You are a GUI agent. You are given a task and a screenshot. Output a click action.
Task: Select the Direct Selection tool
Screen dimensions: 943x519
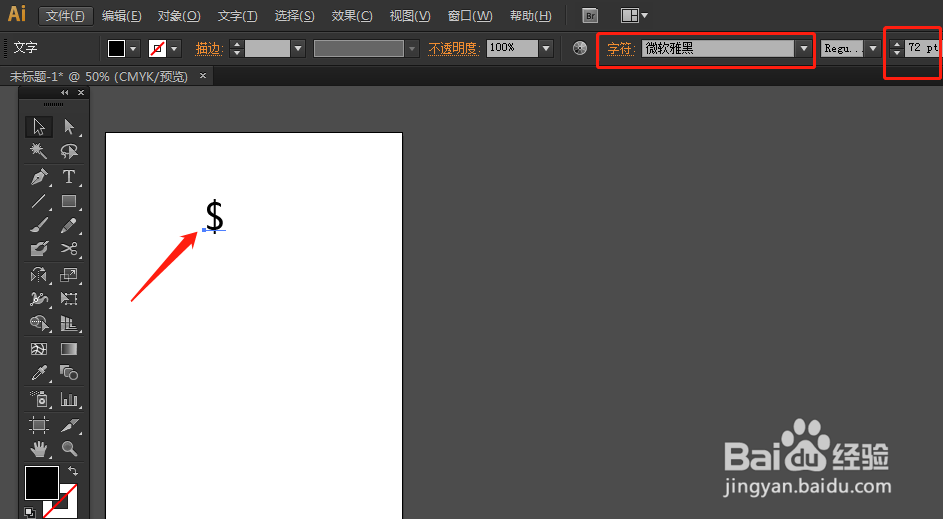(x=69, y=127)
